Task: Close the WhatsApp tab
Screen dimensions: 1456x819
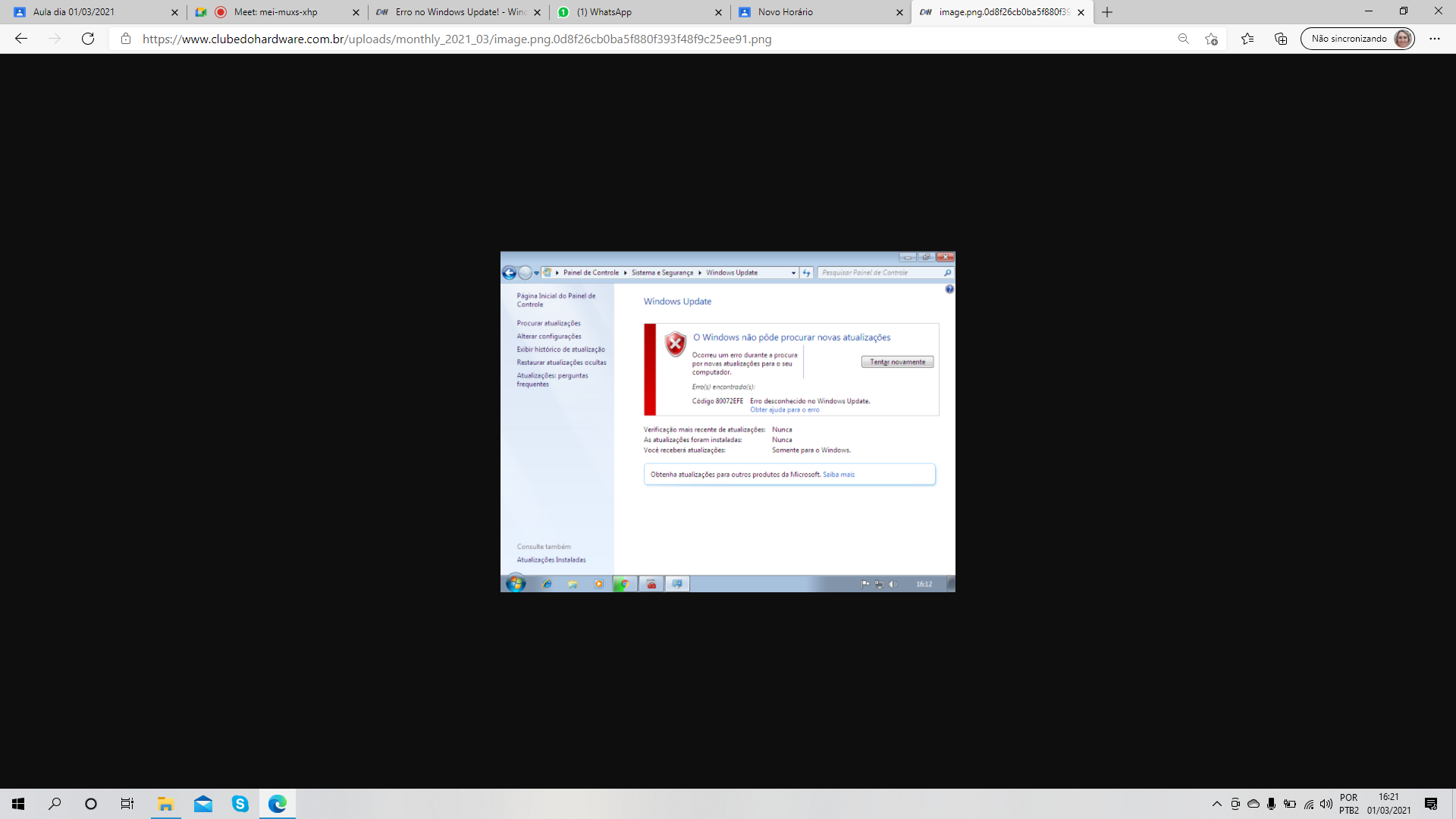Action: [718, 12]
